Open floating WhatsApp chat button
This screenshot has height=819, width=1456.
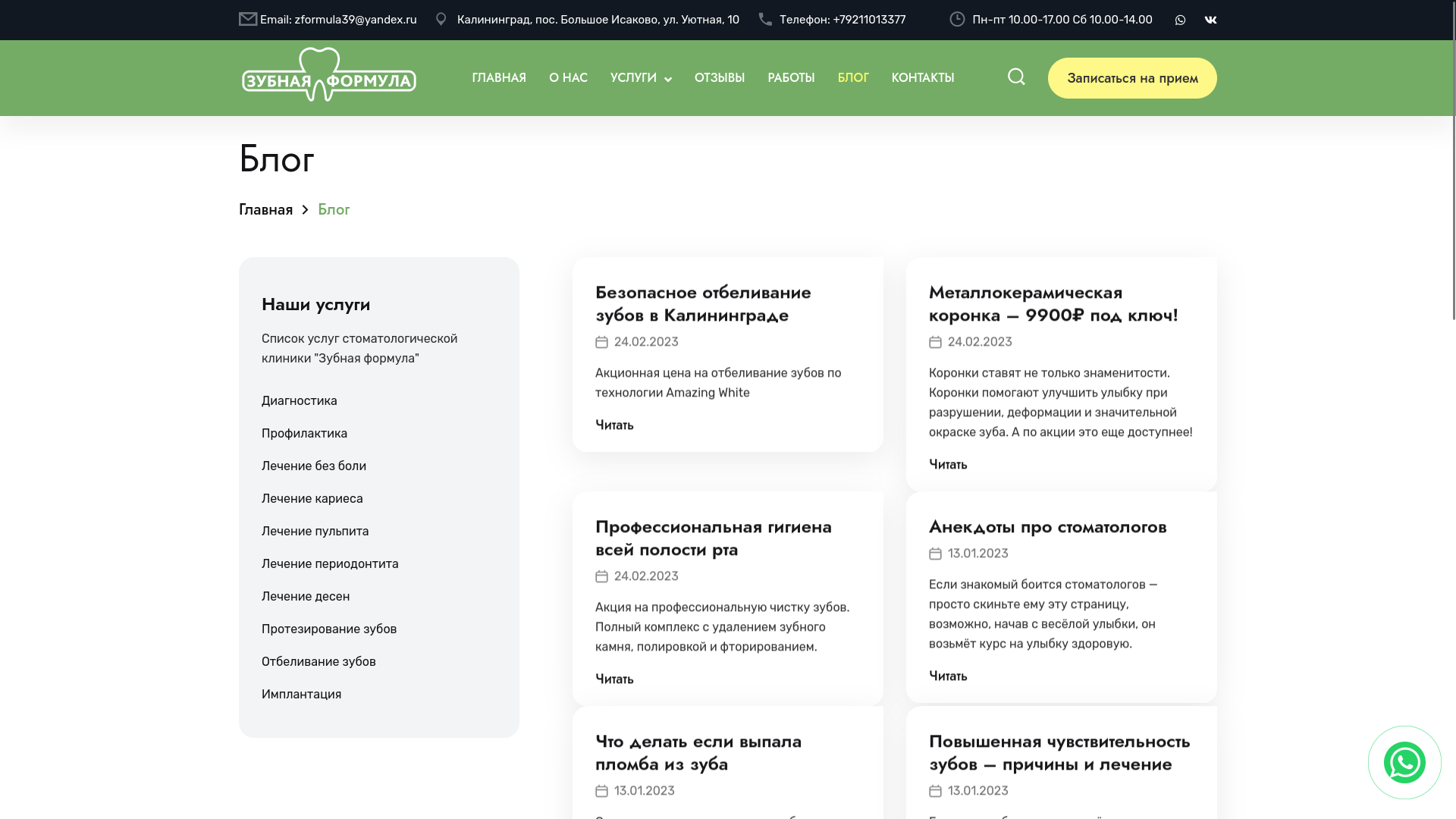pos(1404,762)
